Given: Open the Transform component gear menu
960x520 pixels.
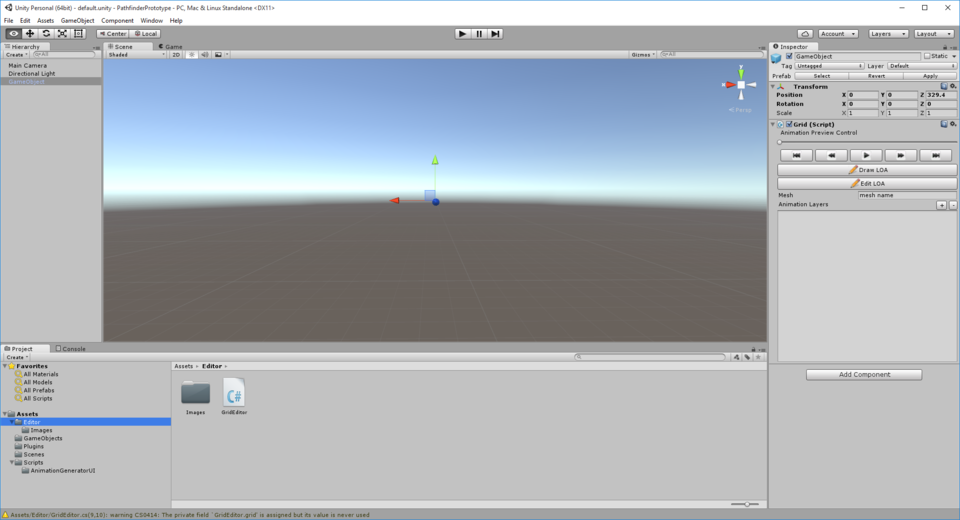Looking at the screenshot, I should point(952,86).
